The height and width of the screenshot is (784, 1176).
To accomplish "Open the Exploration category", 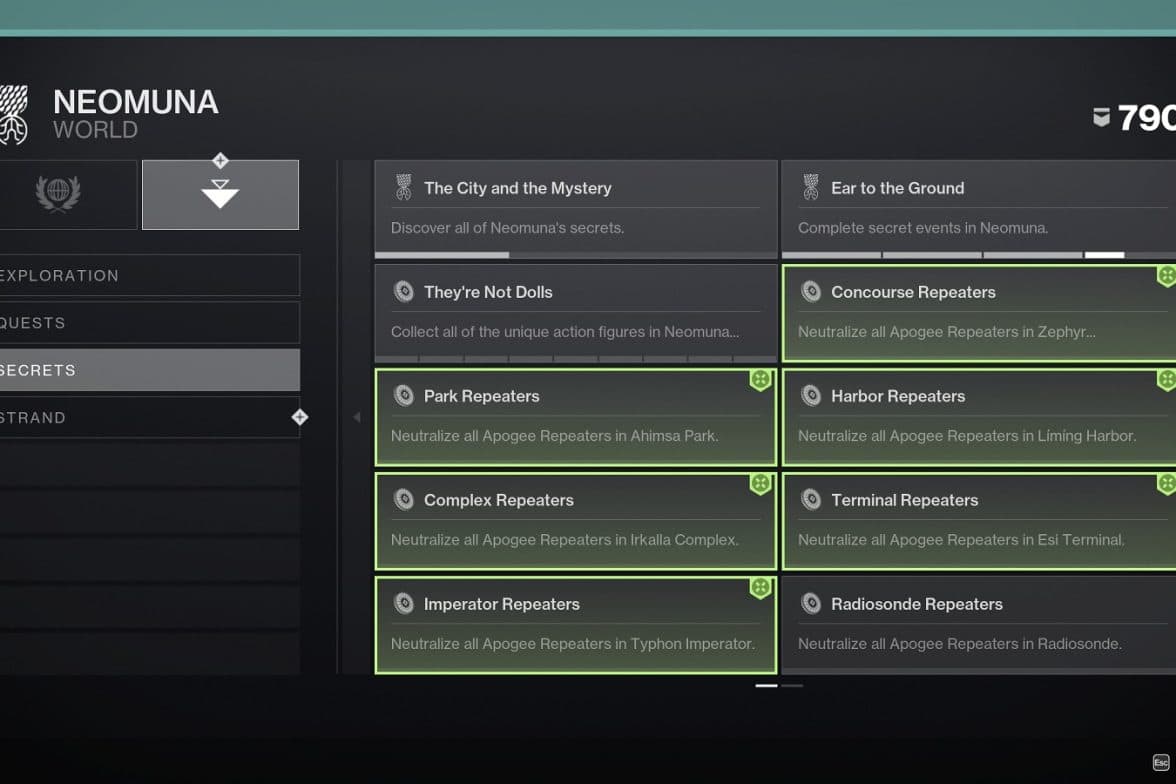I will [149, 275].
